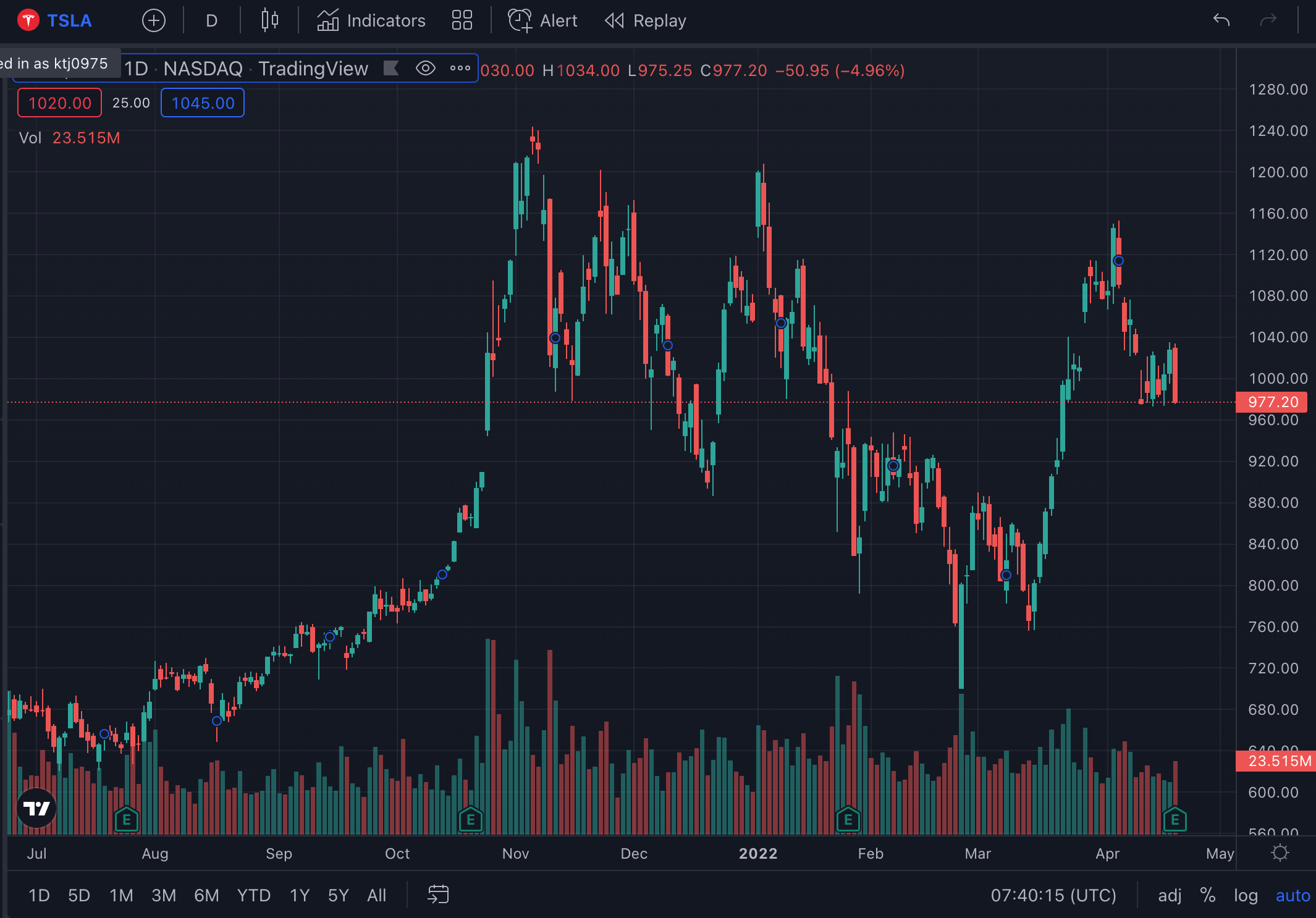Open the indicator templates grid icon
This screenshot has height=918, width=1316.
click(x=462, y=20)
